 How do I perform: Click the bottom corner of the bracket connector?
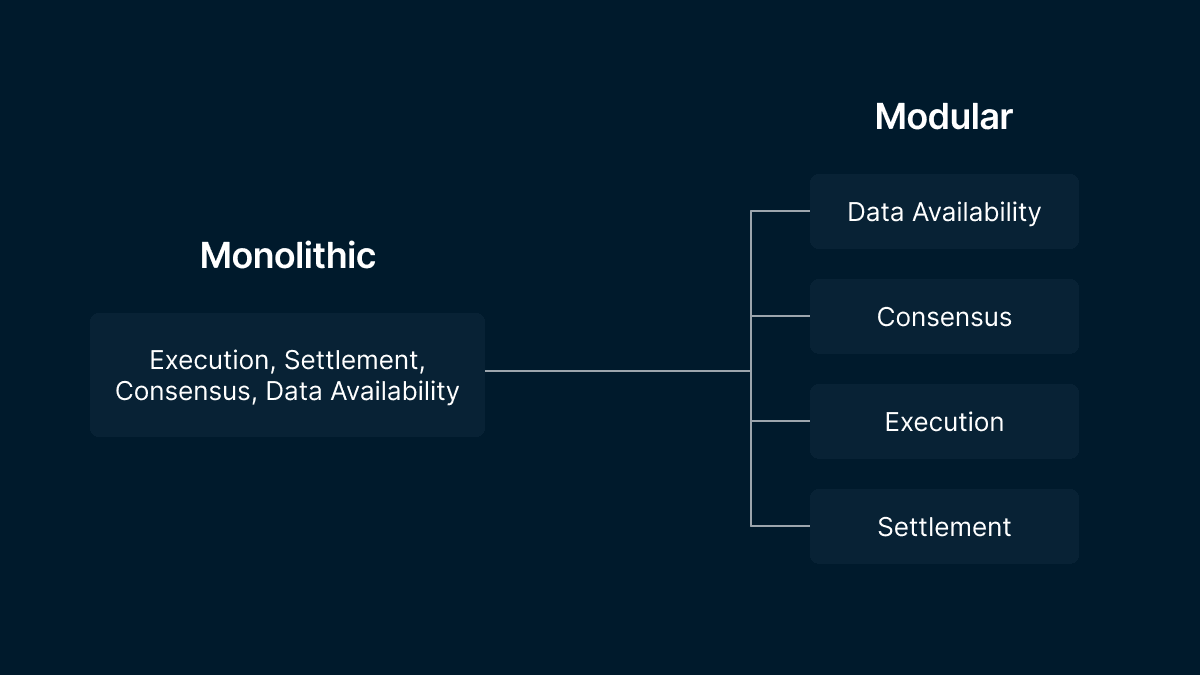(751, 526)
